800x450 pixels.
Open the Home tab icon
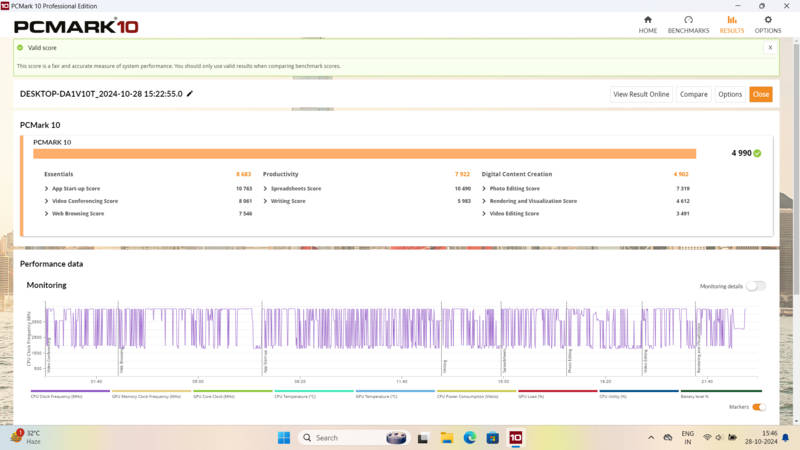647,20
